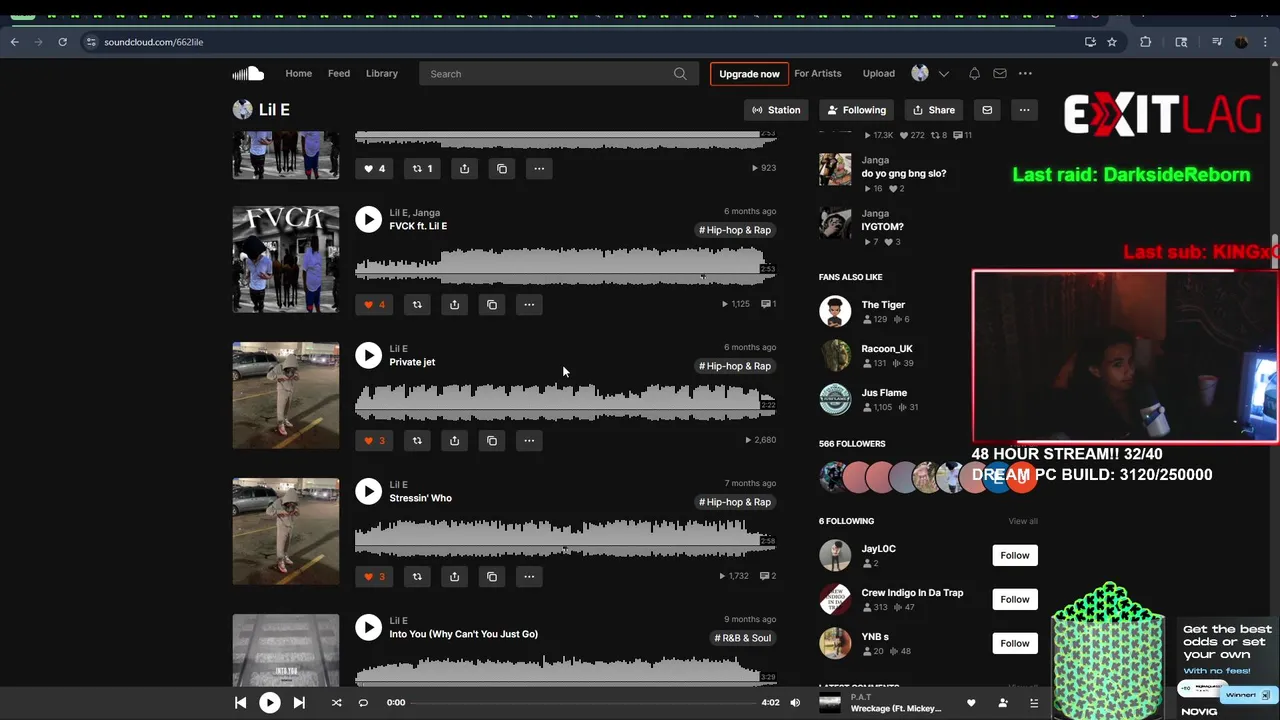Share the Lil E profile

click(x=934, y=110)
